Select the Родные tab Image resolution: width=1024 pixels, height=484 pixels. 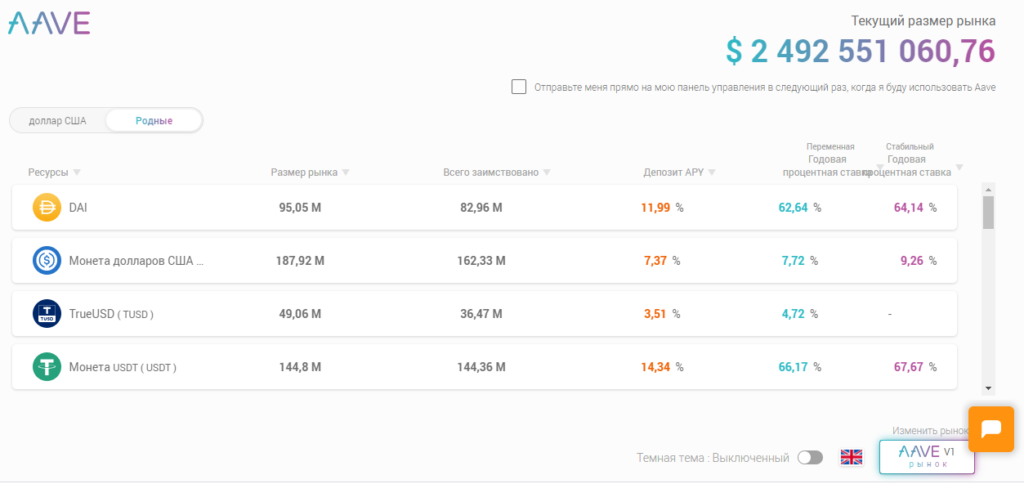(154, 121)
